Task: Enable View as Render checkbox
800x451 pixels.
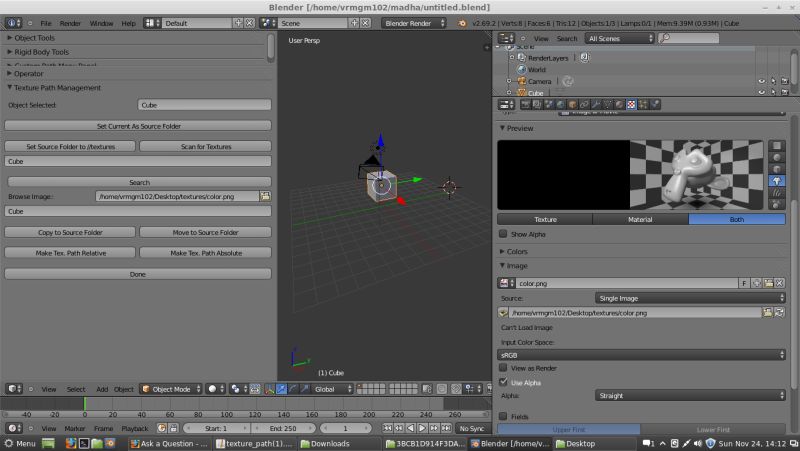Action: point(503,367)
